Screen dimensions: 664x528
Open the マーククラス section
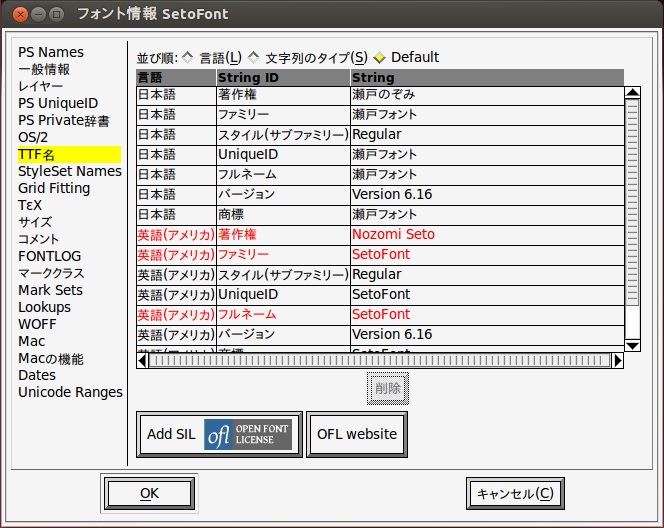(51, 273)
